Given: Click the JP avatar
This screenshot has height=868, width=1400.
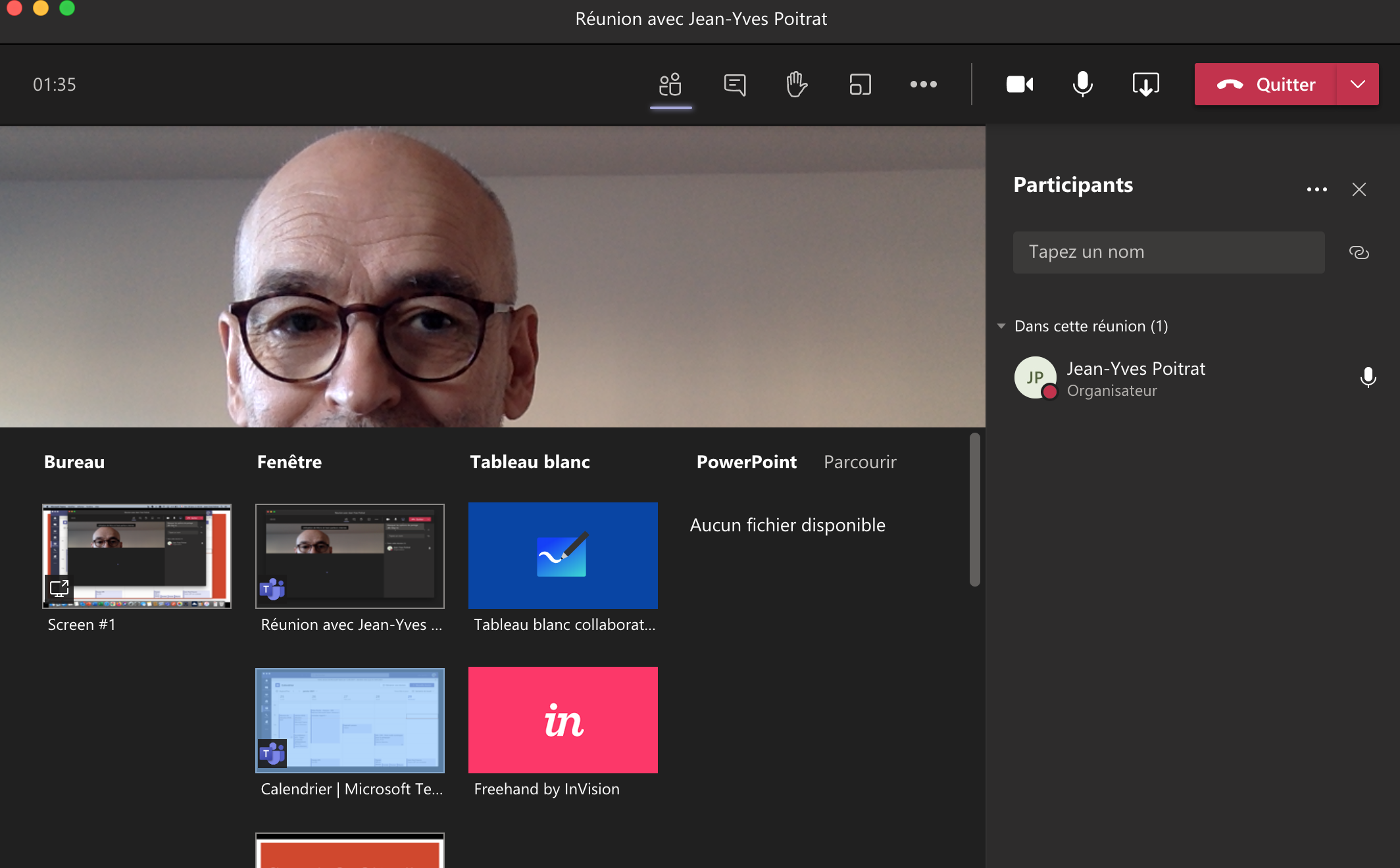Looking at the screenshot, I should 1035,377.
